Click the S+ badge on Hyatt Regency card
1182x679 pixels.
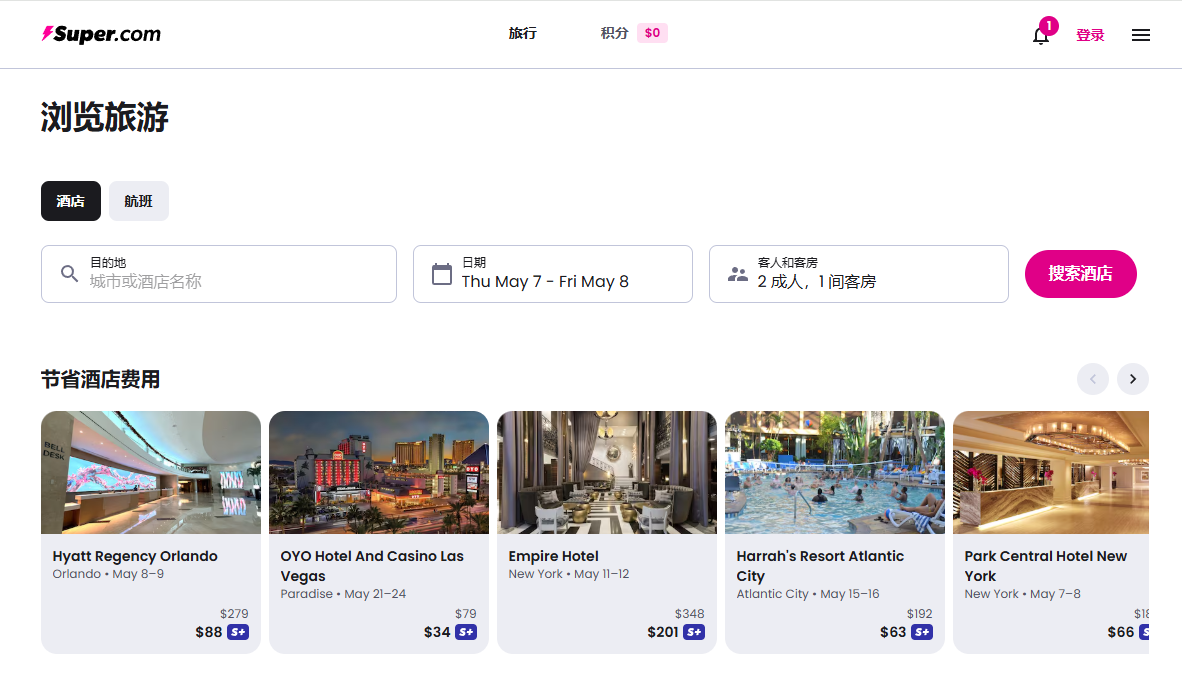click(238, 632)
